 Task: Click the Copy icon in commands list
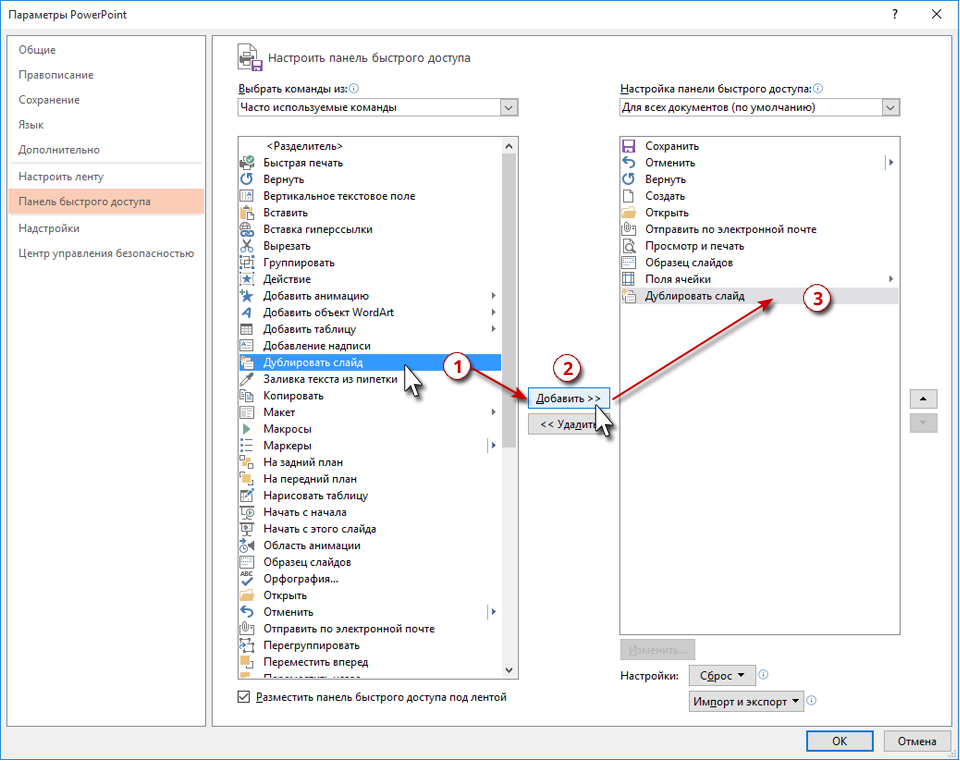[247, 395]
